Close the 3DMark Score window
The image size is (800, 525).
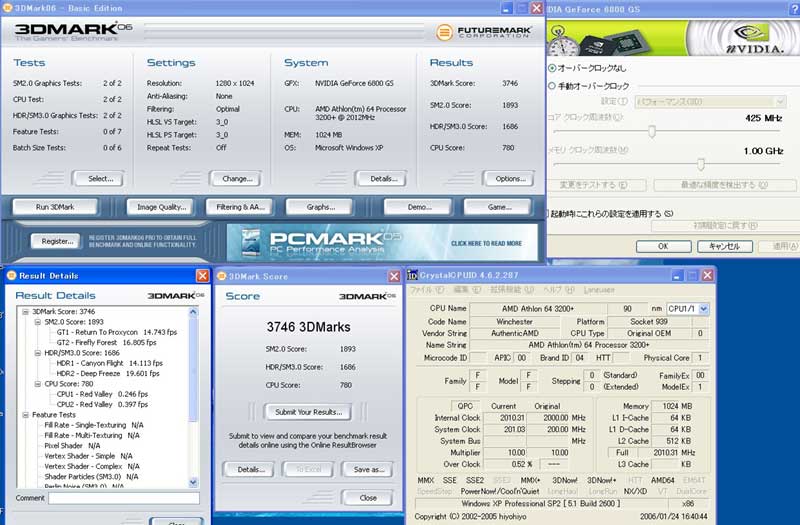[394, 276]
